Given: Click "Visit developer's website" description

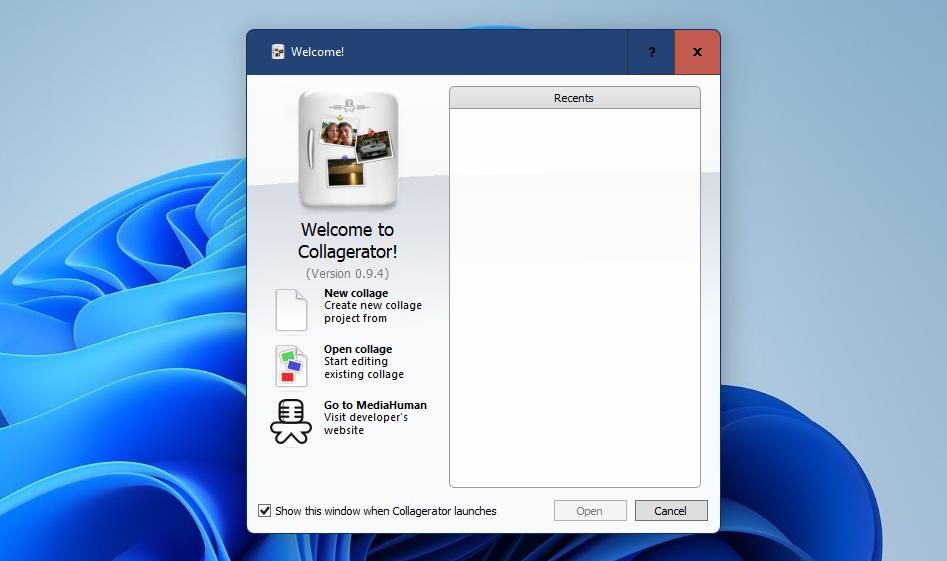Looking at the screenshot, I should [365, 424].
